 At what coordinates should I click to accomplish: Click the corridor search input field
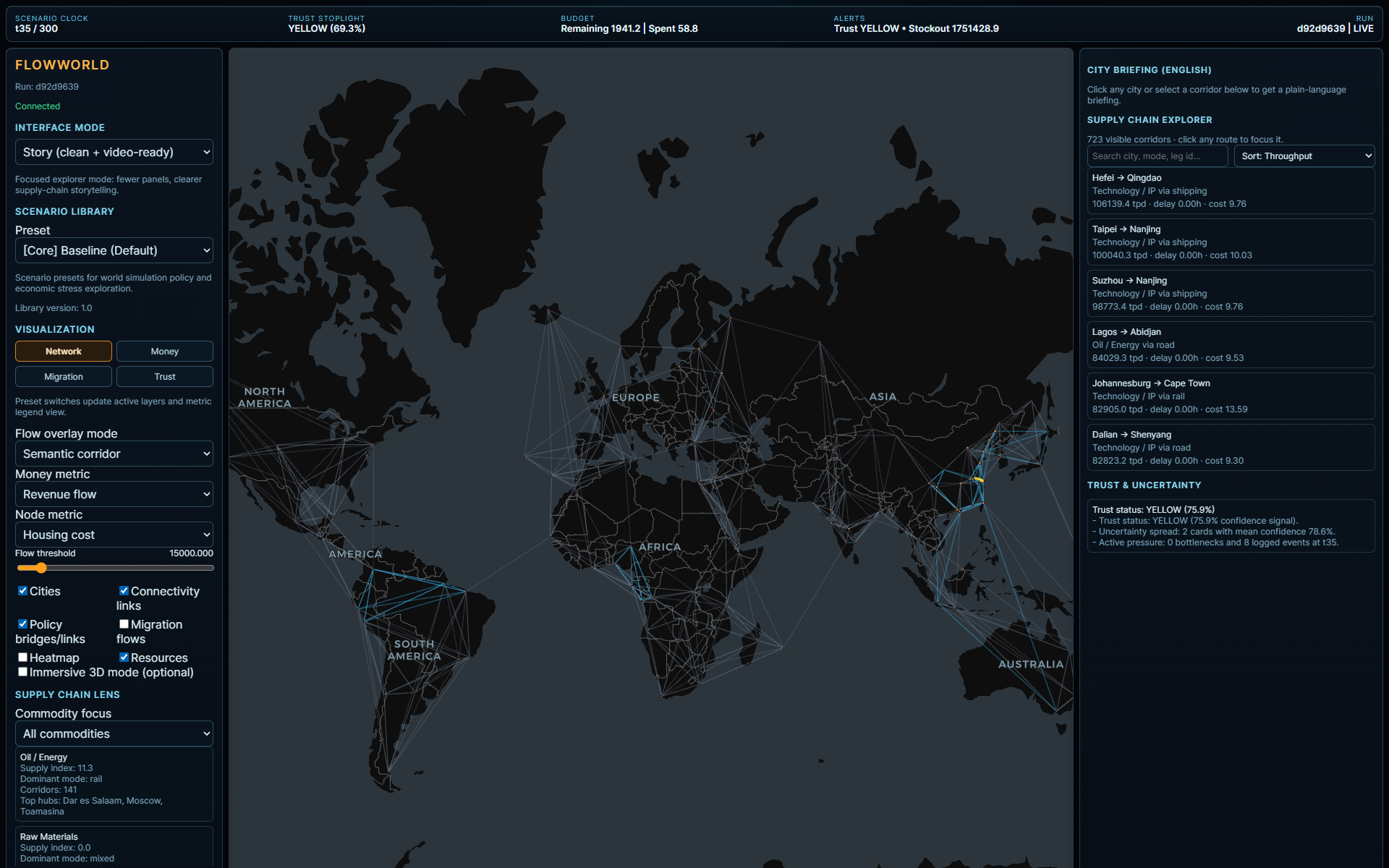pos(1157,156)
